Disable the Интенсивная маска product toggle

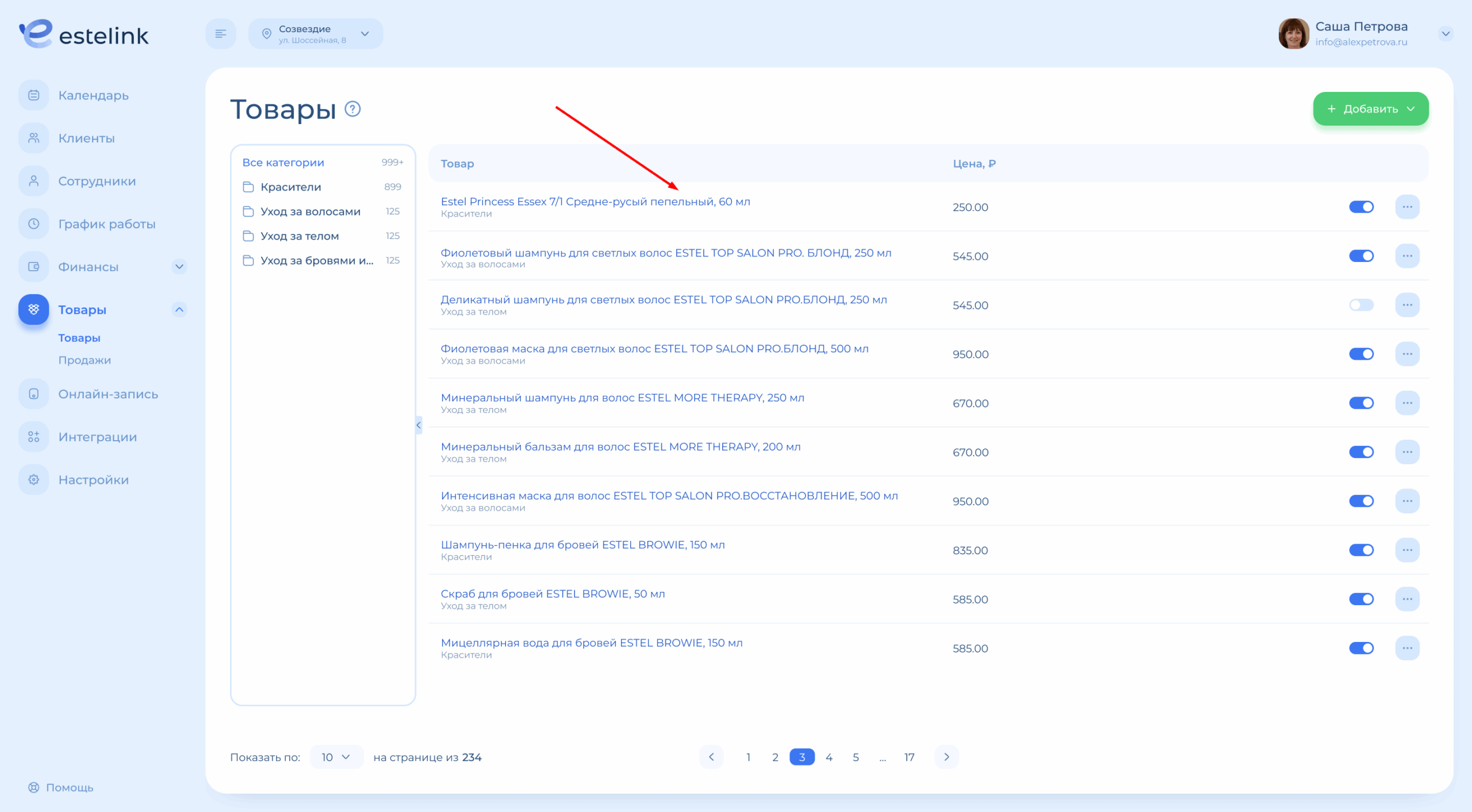[1361, 501]
